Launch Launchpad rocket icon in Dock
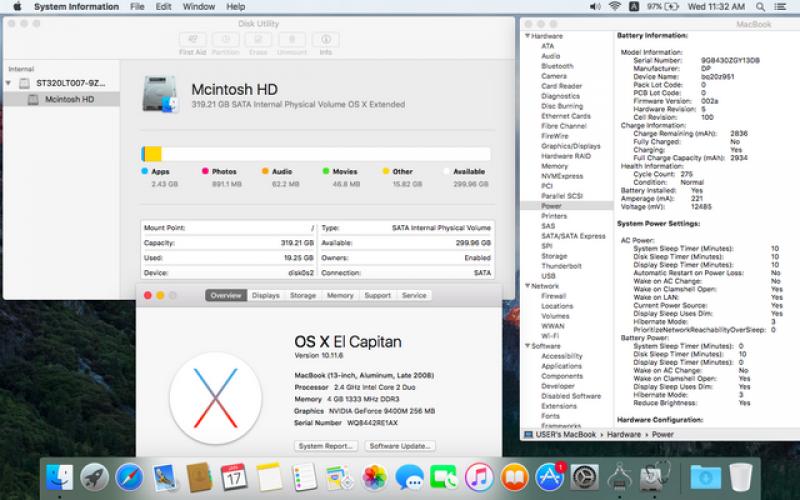800x500 pixels. tap(94, 478)
